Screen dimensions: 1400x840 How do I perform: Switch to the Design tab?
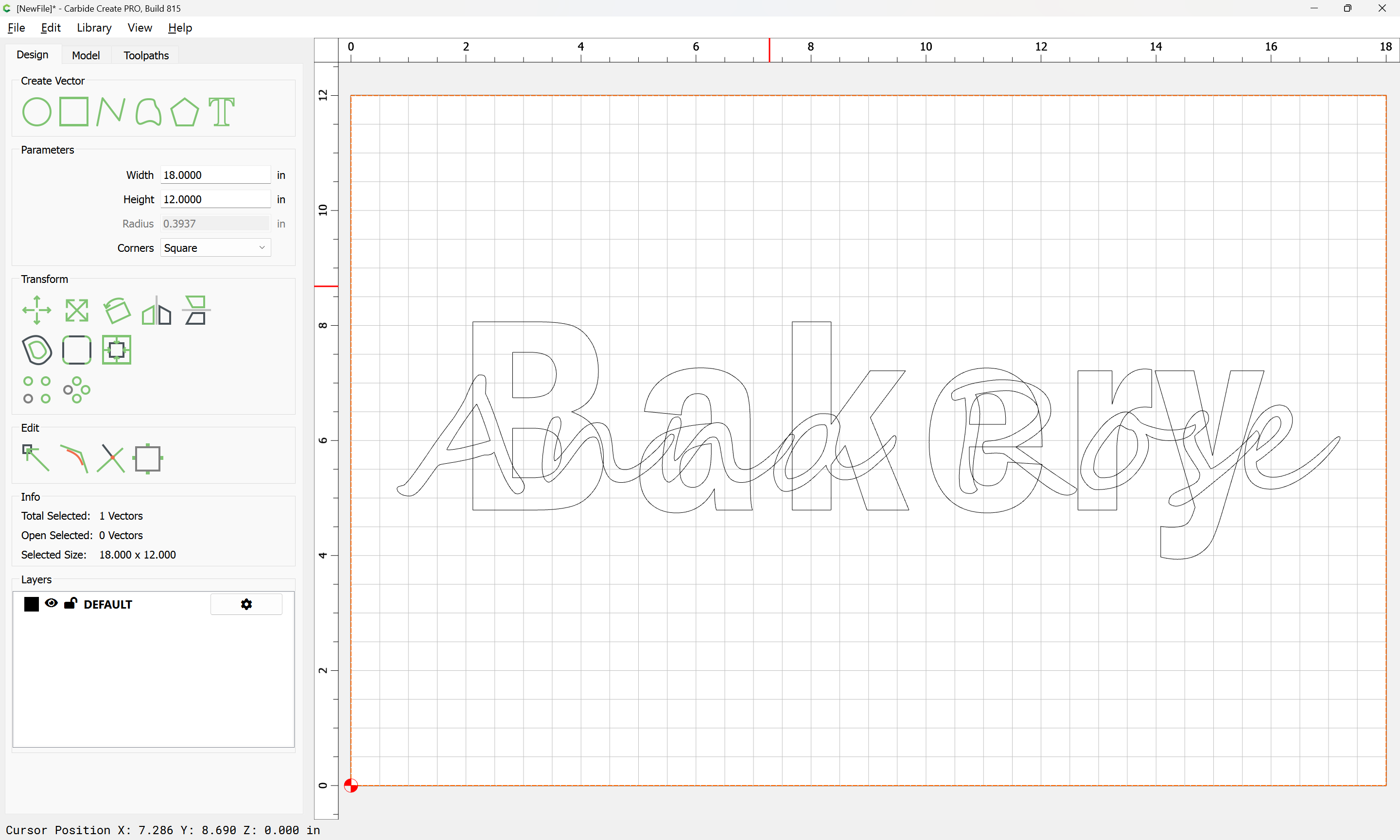(32, 55)
